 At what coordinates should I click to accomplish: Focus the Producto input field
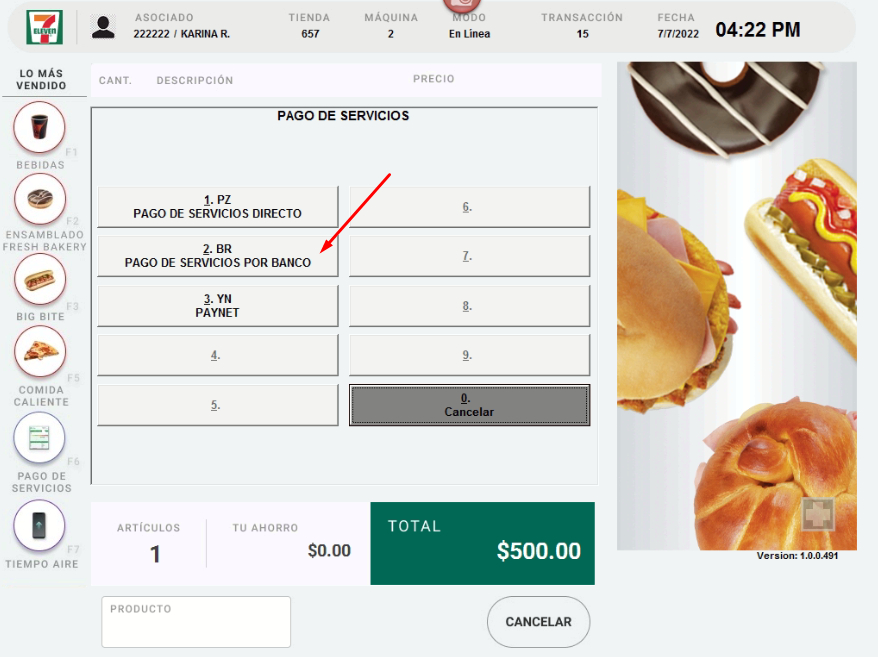click(196, 622)
